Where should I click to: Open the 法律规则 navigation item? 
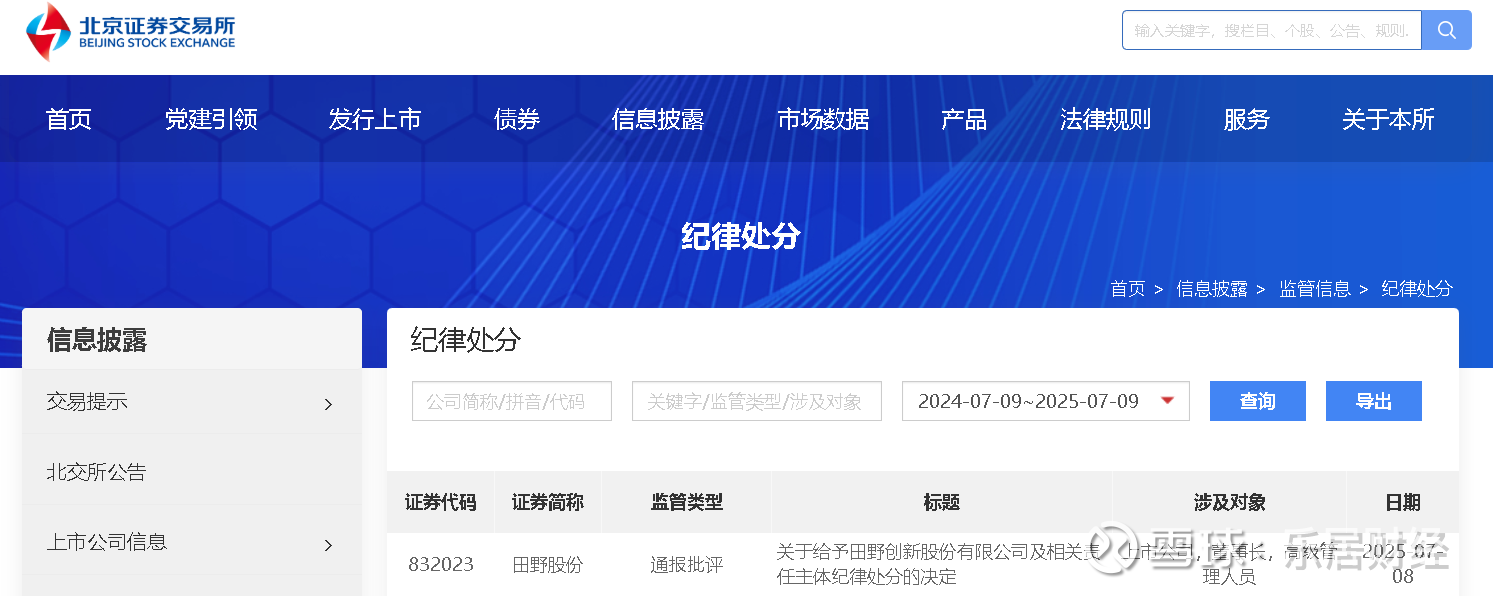tap(1106, 120)
